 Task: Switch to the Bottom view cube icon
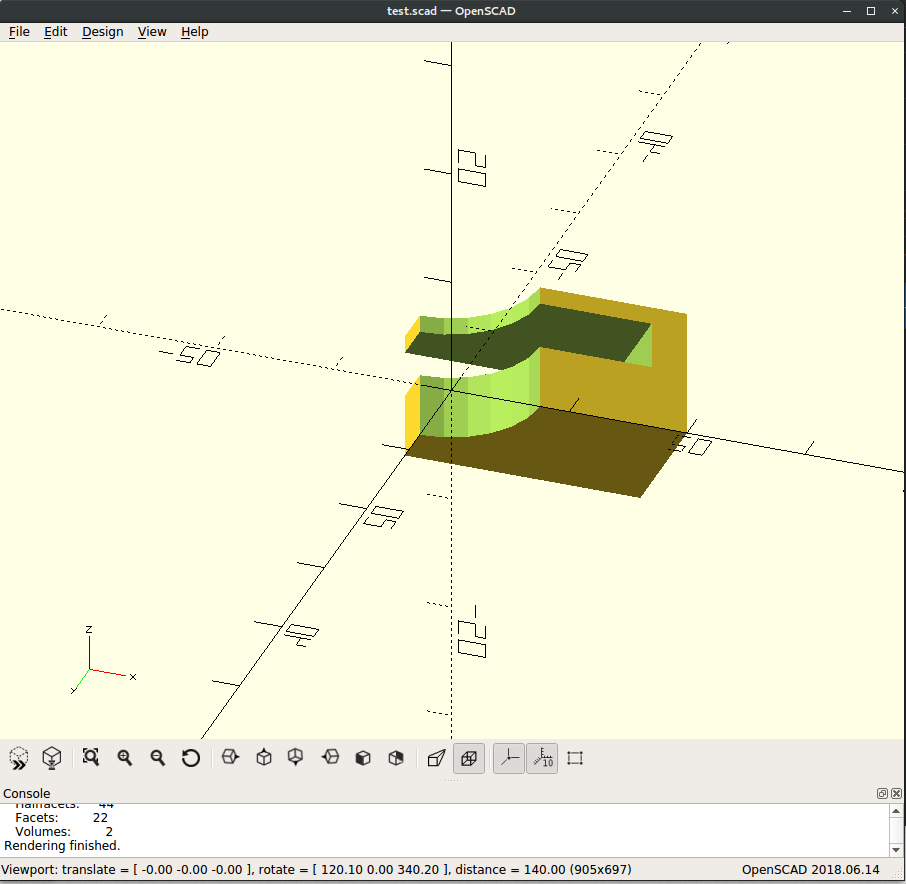click(296, 758)
